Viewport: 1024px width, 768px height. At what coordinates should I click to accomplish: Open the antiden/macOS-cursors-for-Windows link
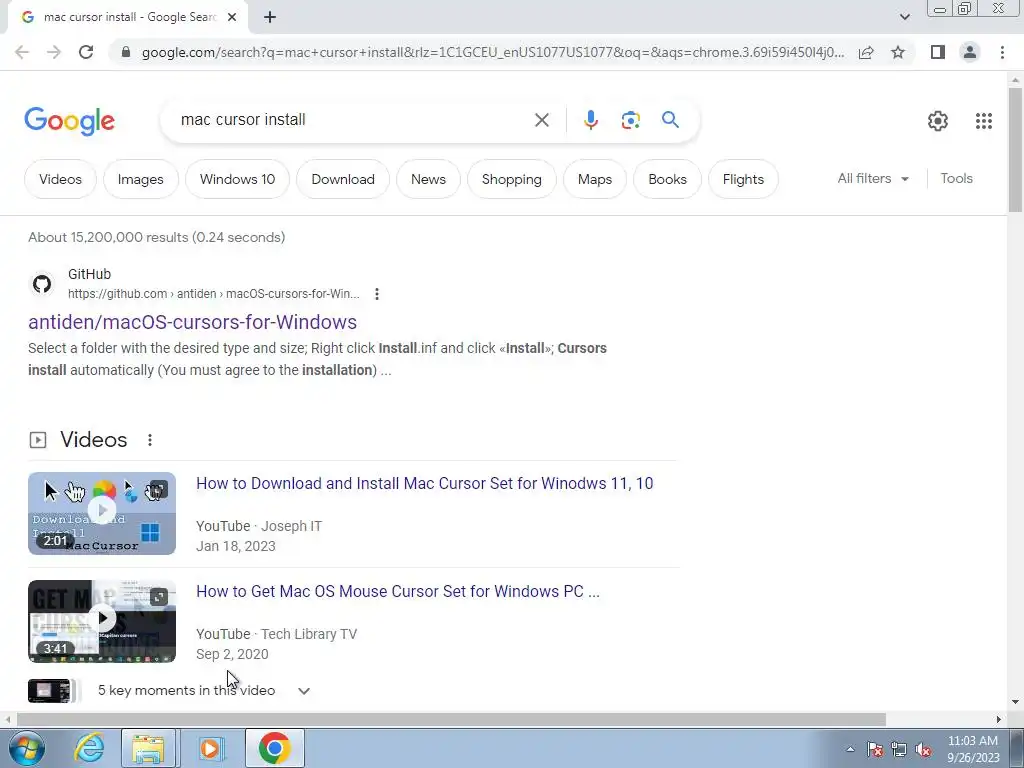[x=192, y=322]
